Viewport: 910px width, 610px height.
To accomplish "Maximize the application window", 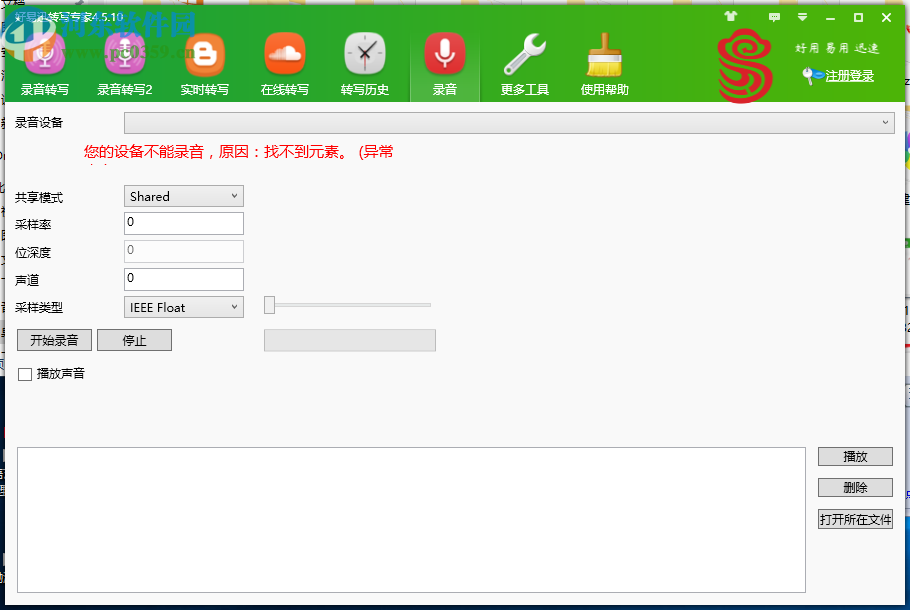I will click(858, 17).
